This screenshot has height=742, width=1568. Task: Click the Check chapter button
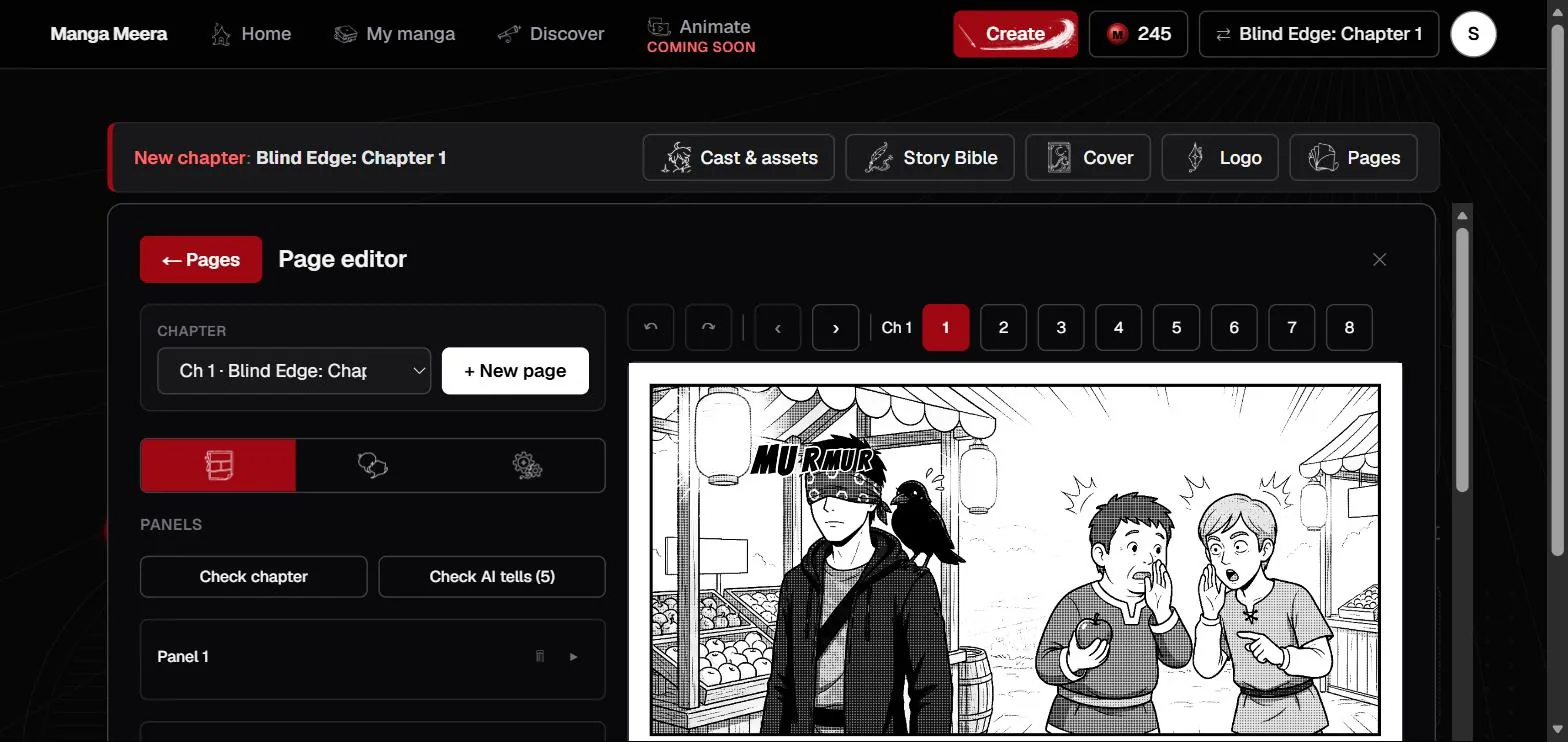coord(254,577)
